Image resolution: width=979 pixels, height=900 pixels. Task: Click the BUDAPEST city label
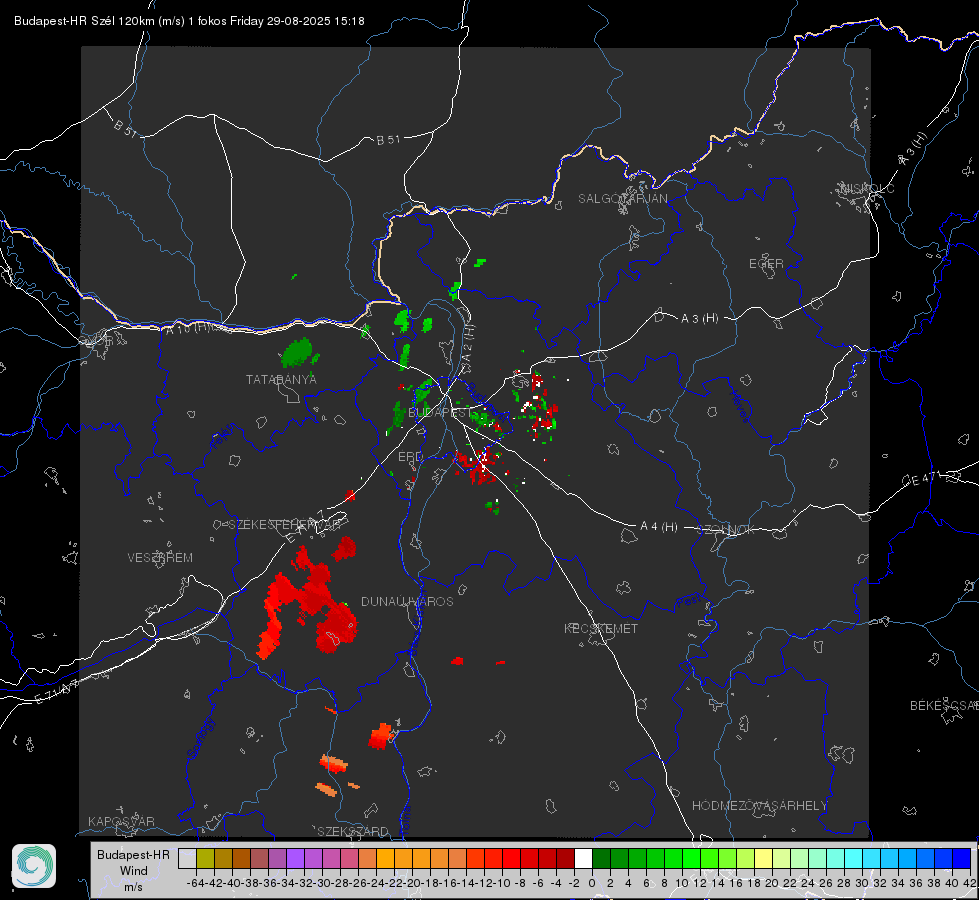click(x=440, y=412)
